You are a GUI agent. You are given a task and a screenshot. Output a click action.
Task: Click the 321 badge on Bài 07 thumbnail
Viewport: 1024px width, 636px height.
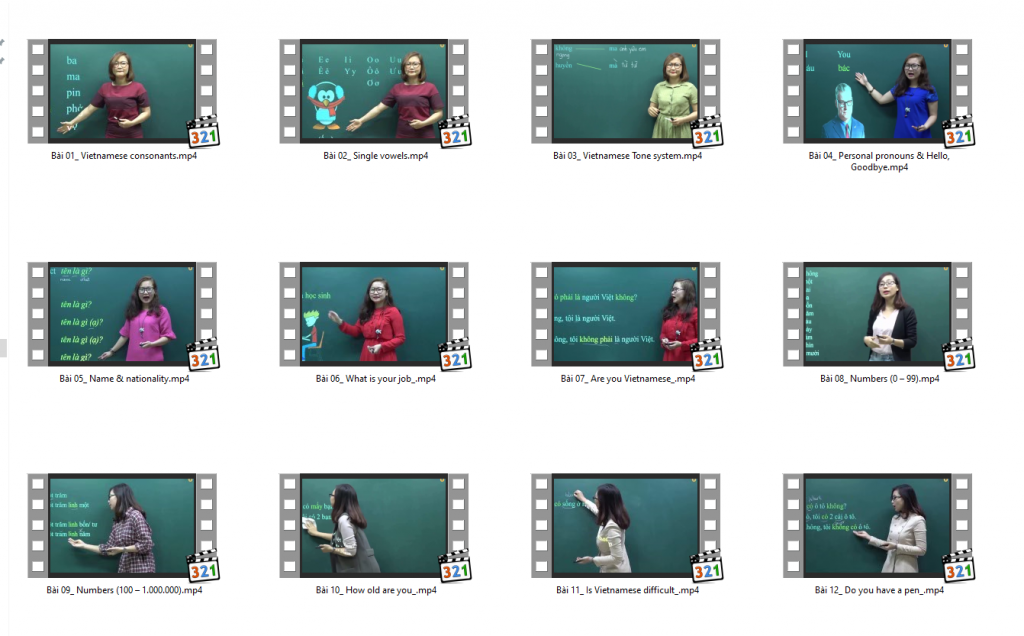(707, 356)
